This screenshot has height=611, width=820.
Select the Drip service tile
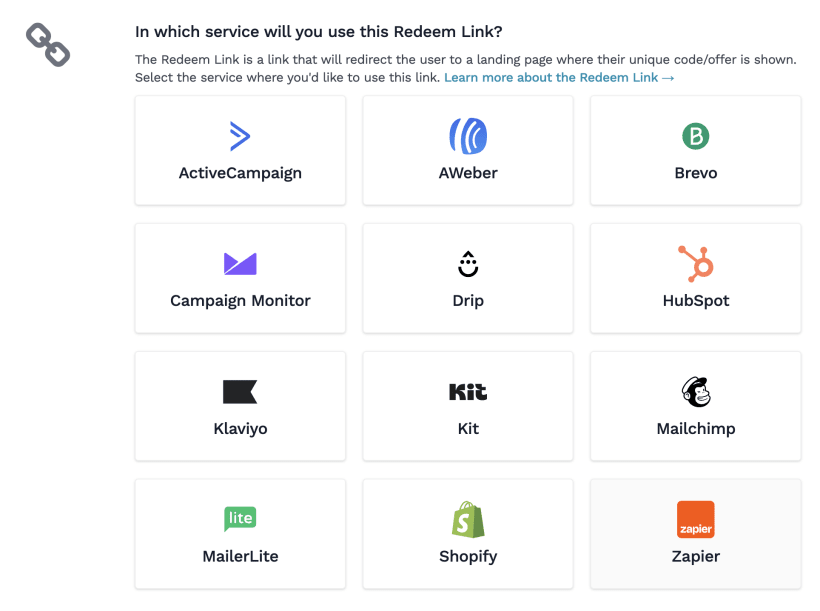click(x=467, y=278)
